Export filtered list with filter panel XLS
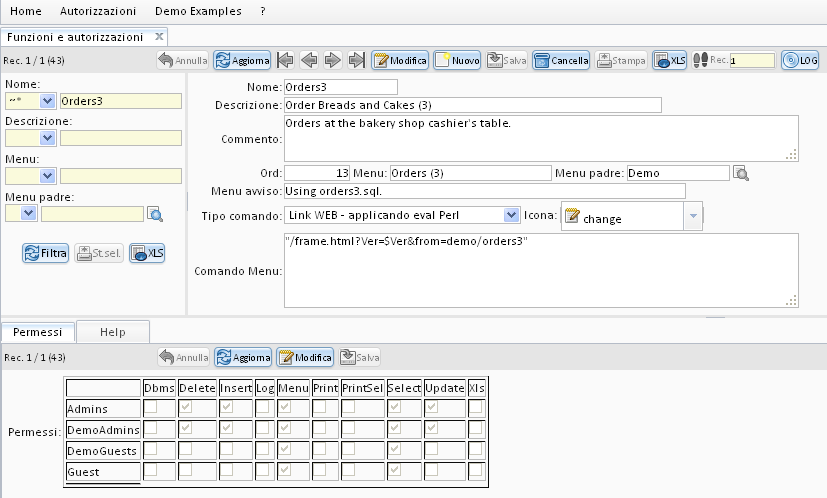The image size is (827, 498). pyautogui.click(x=147, y=253)
